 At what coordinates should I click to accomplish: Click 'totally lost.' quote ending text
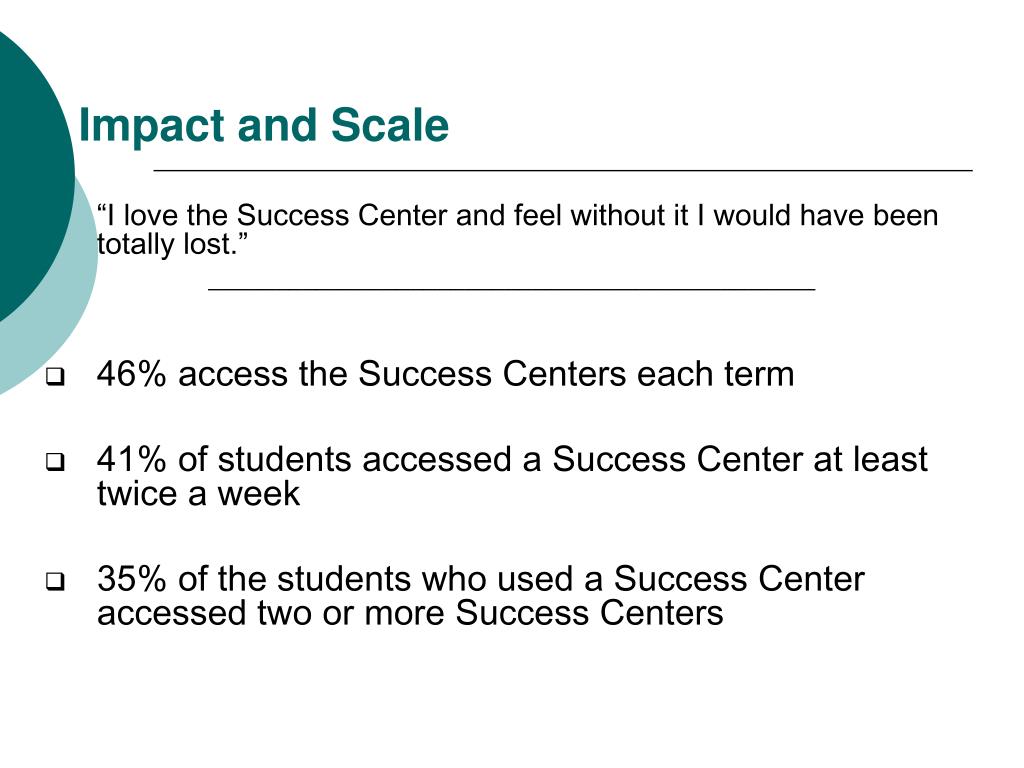[173, 244]
